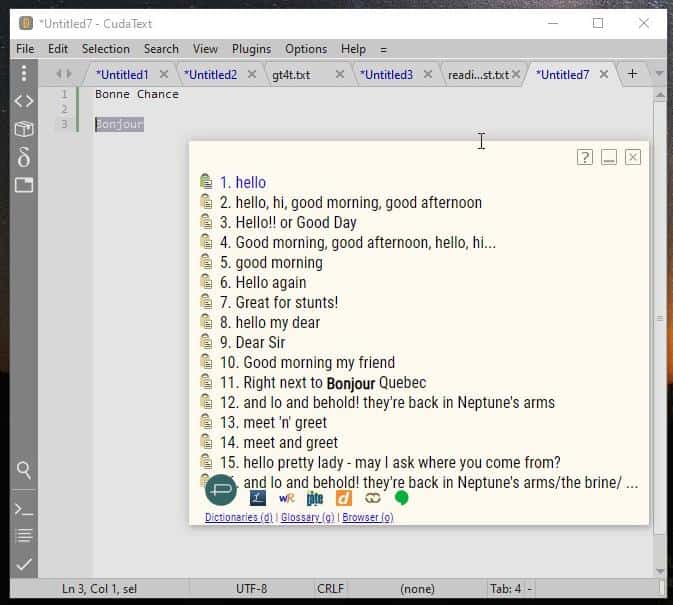This screenshot has height=605, width=673.
Task: Copy icon beside '5. good morning'
Action: (x=206, y=262)
